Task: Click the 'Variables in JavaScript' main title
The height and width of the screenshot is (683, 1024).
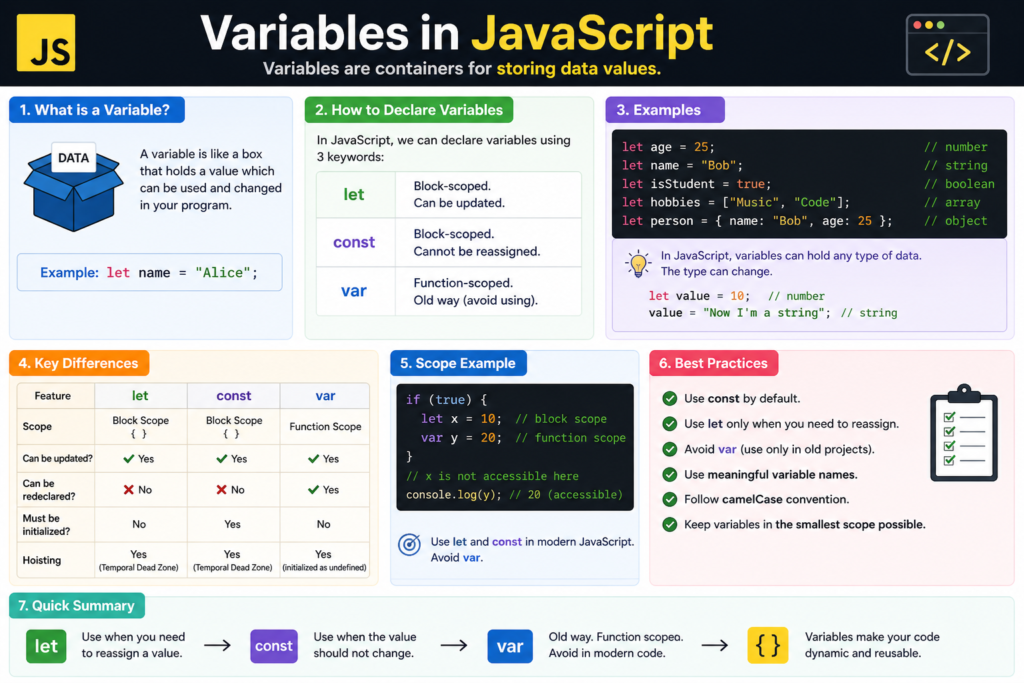Action: [x=456, y=33]
